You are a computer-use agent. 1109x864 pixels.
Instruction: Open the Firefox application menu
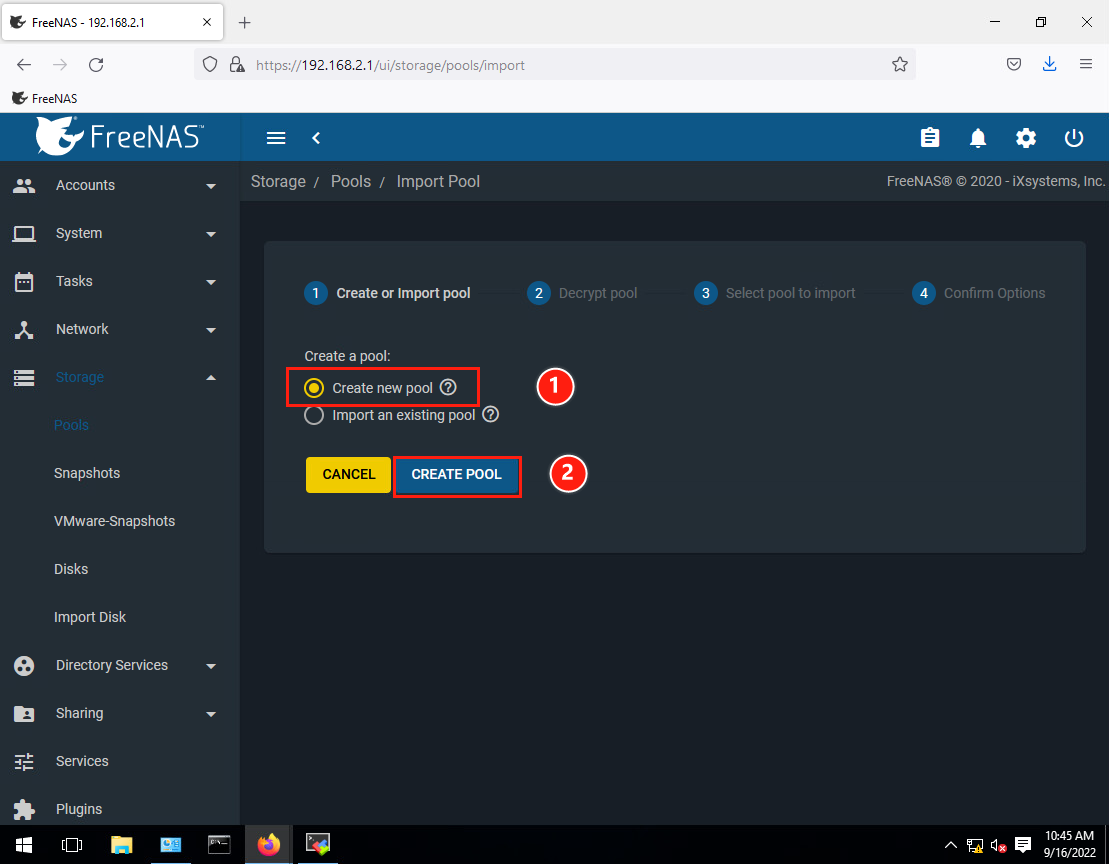1086,64
